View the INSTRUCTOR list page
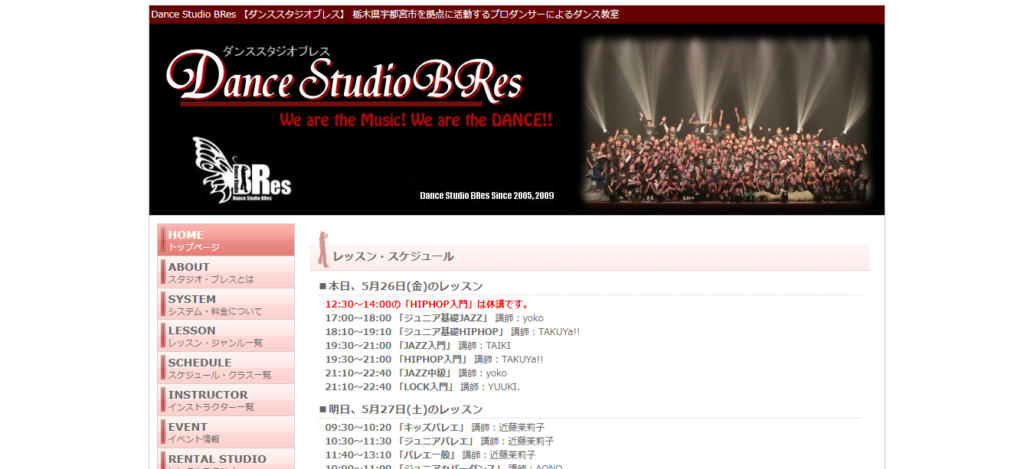This screenshot has width=1024, height=469. click(x=225, y=400)
